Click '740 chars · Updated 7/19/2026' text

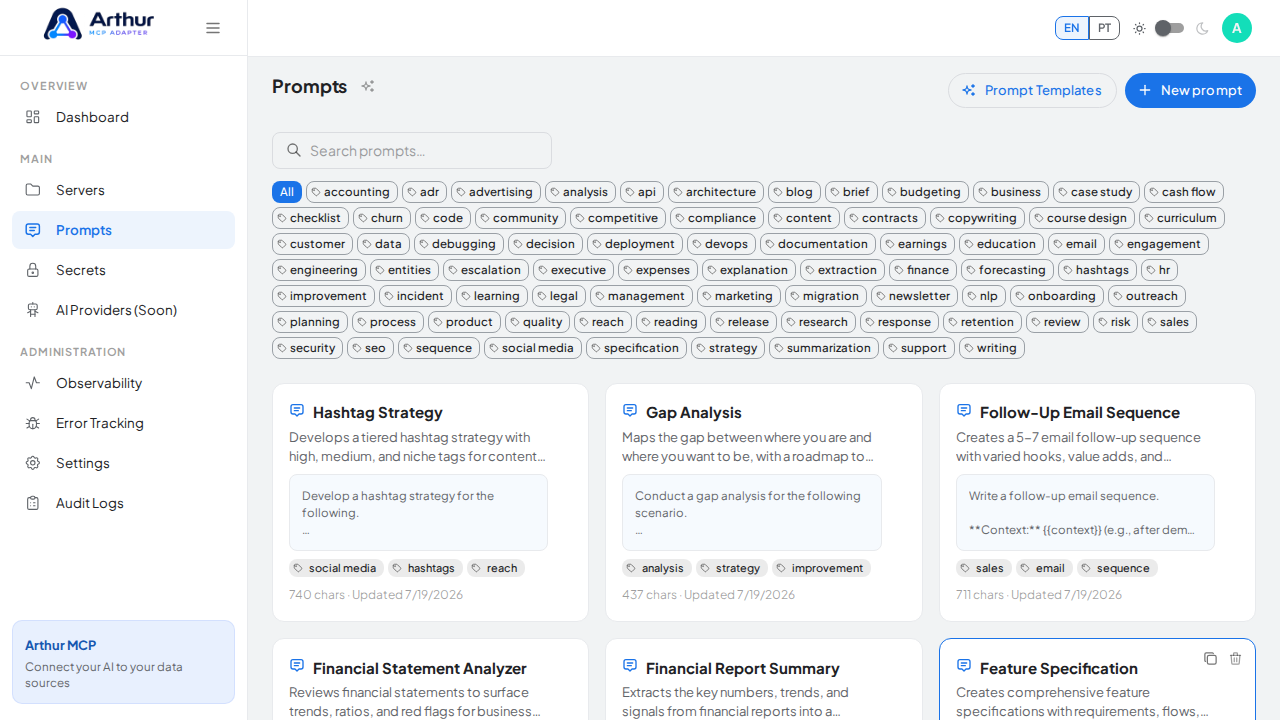point(376,594)
